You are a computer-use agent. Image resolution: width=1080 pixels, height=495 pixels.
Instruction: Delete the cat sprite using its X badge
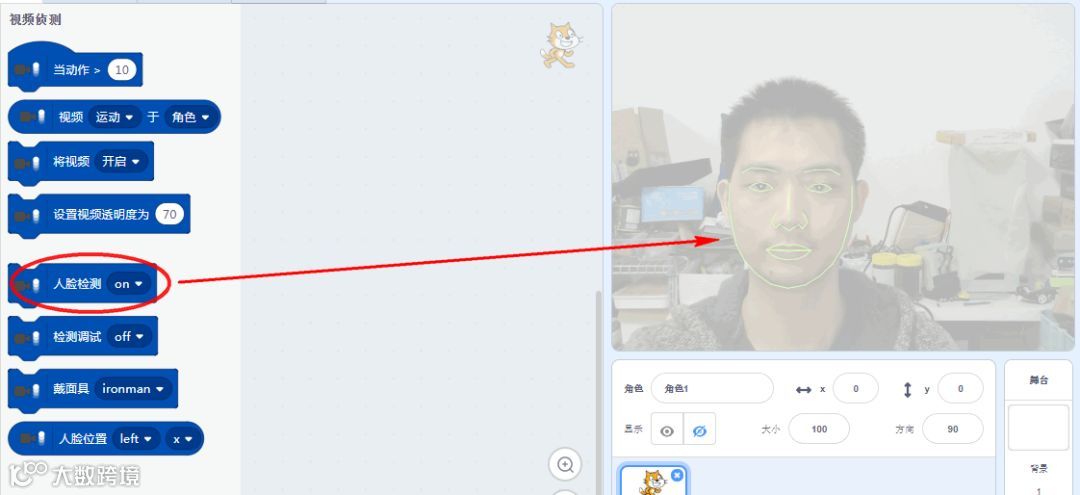677,475
